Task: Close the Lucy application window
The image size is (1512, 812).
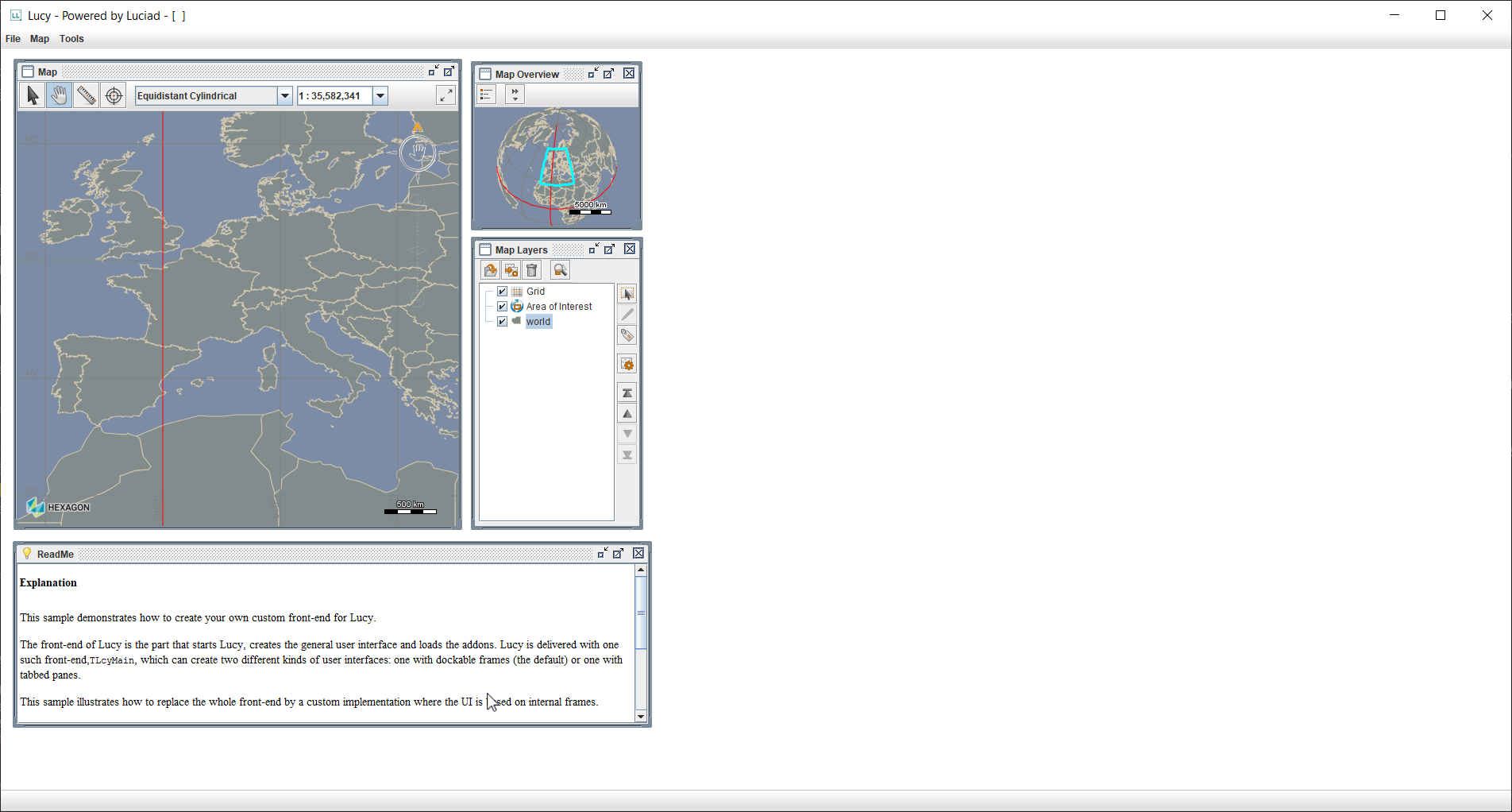Action: click(x=1487, y=15)
